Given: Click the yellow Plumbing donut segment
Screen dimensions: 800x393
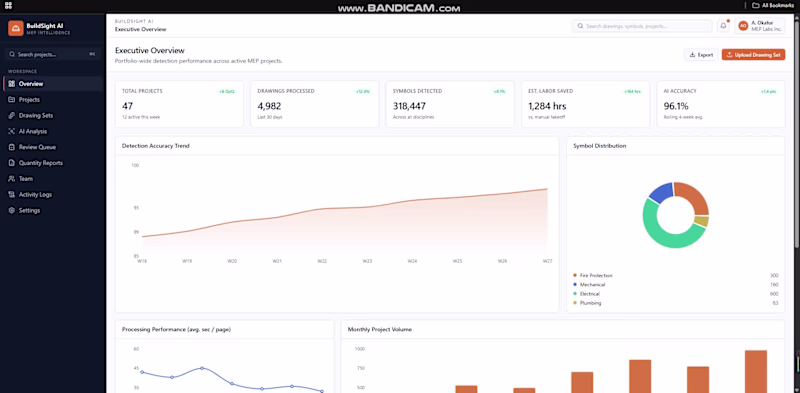Looking at the screenshot, I should tap(702, 221).
